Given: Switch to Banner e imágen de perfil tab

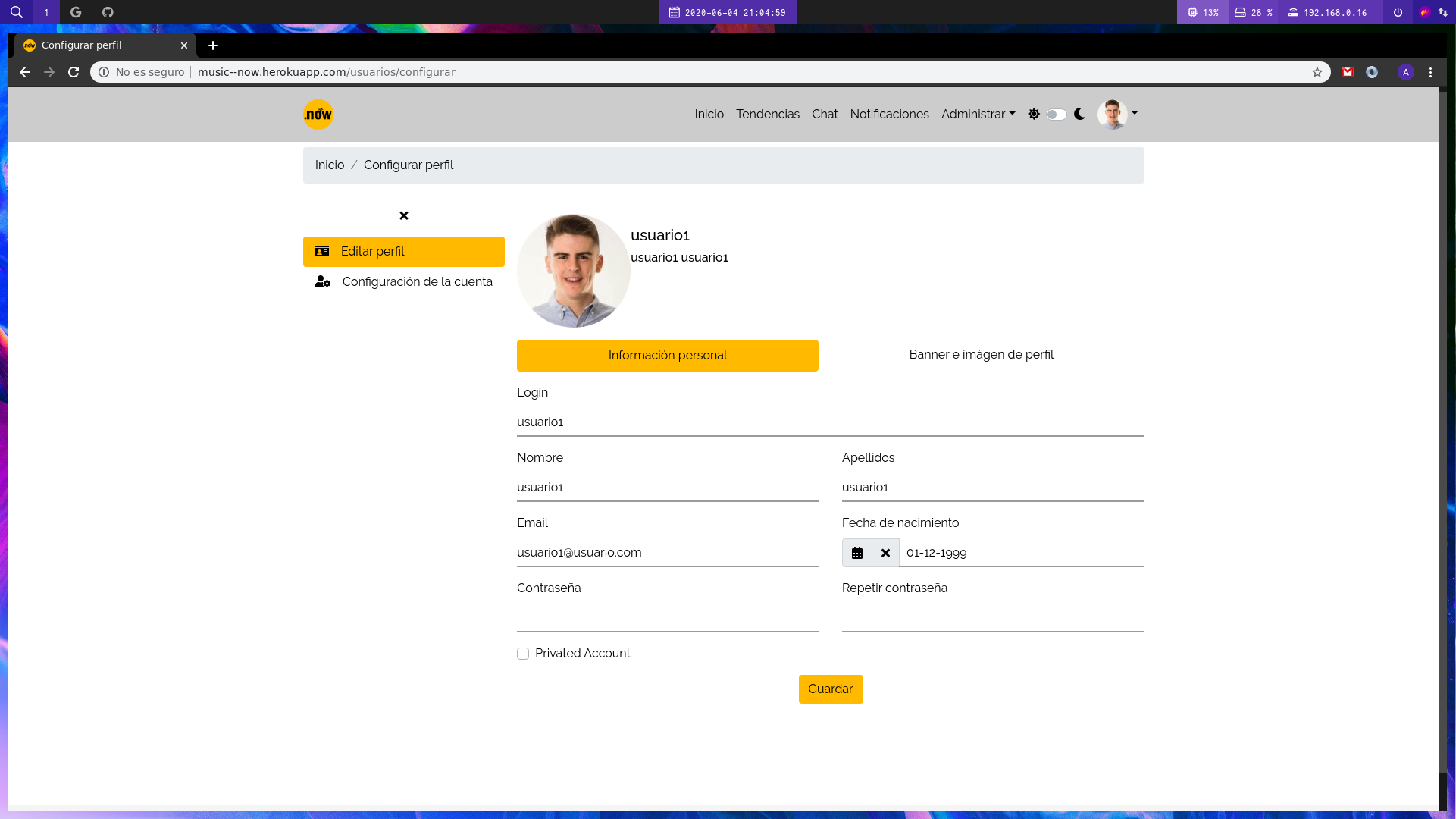Looking at the screenshot, I should pos(982,355).
